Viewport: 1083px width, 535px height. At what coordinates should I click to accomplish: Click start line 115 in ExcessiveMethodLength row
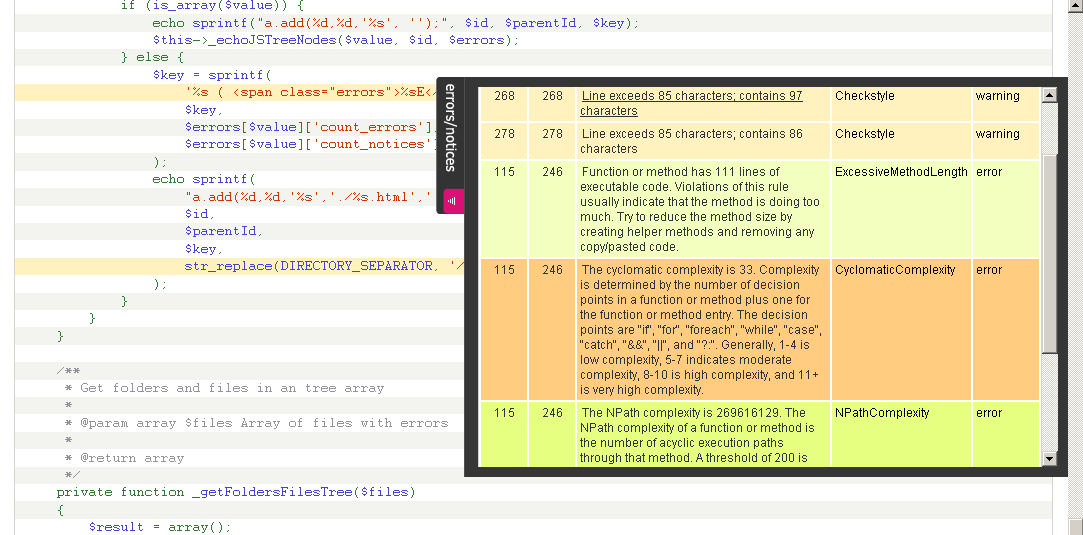(504, 172)
